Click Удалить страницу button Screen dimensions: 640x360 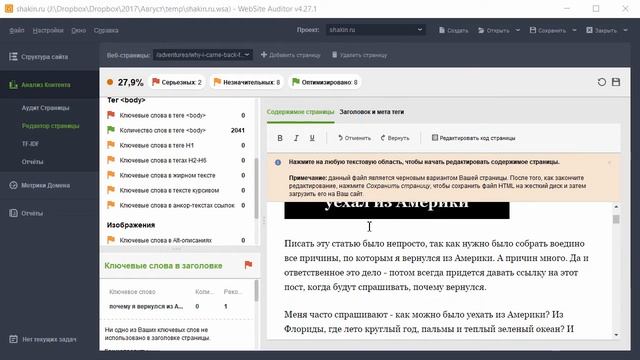359,55
